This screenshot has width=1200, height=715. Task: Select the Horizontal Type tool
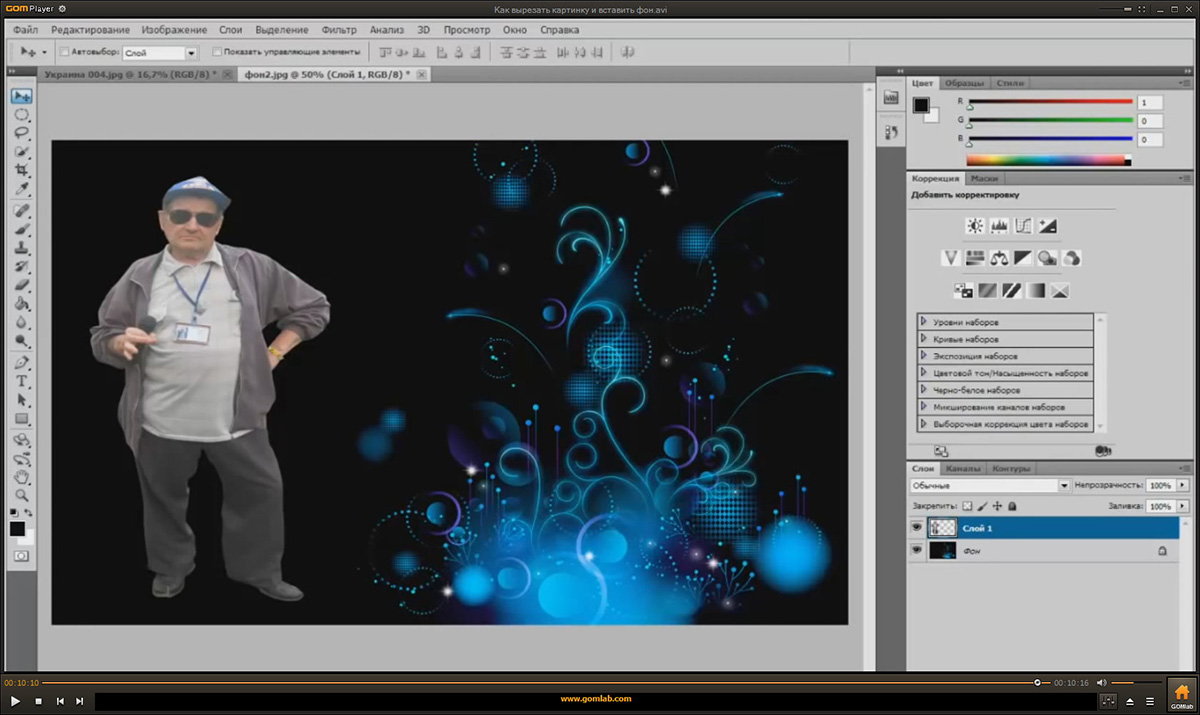[21, 382]
